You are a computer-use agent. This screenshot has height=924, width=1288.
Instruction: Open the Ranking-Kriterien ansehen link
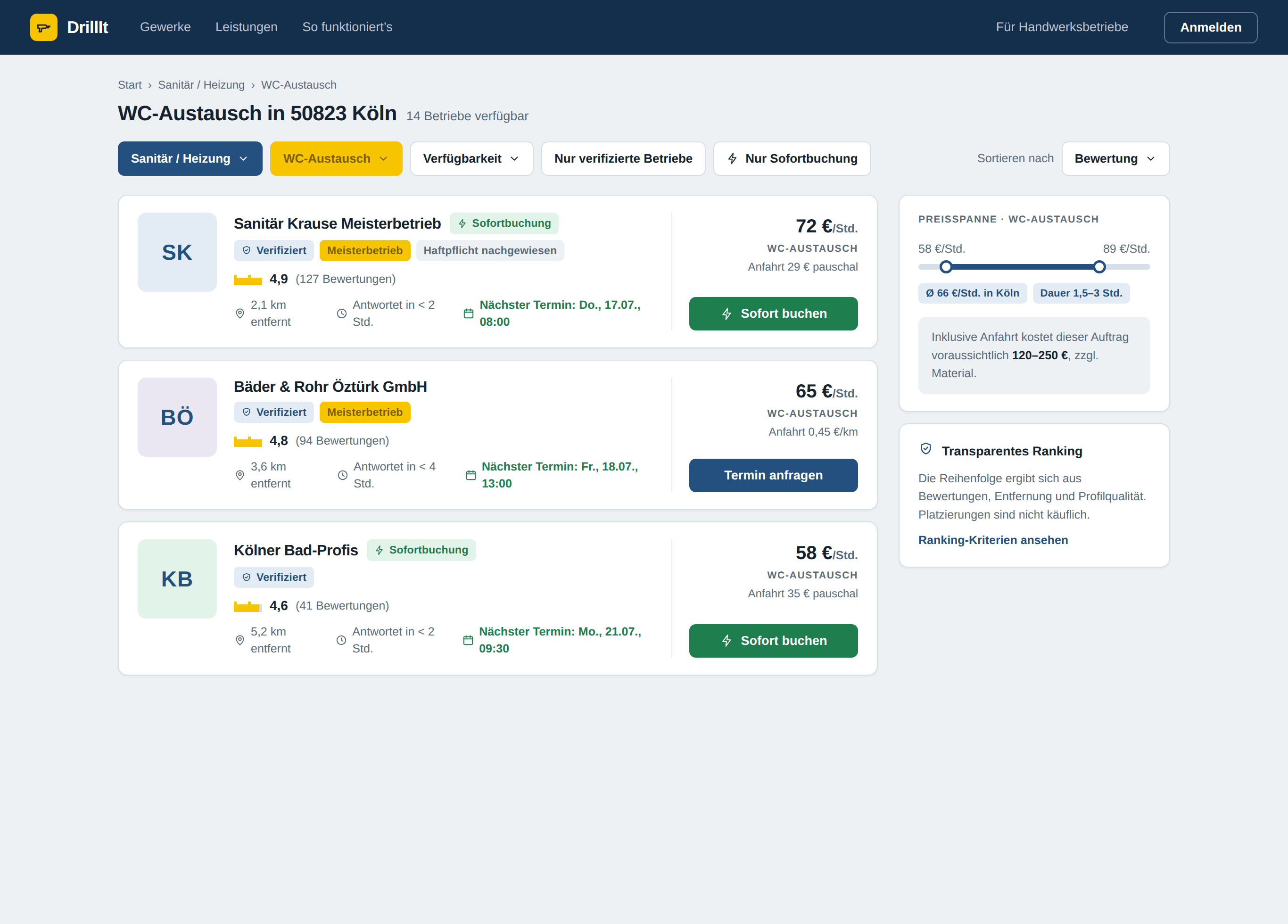tap(993, 540)
